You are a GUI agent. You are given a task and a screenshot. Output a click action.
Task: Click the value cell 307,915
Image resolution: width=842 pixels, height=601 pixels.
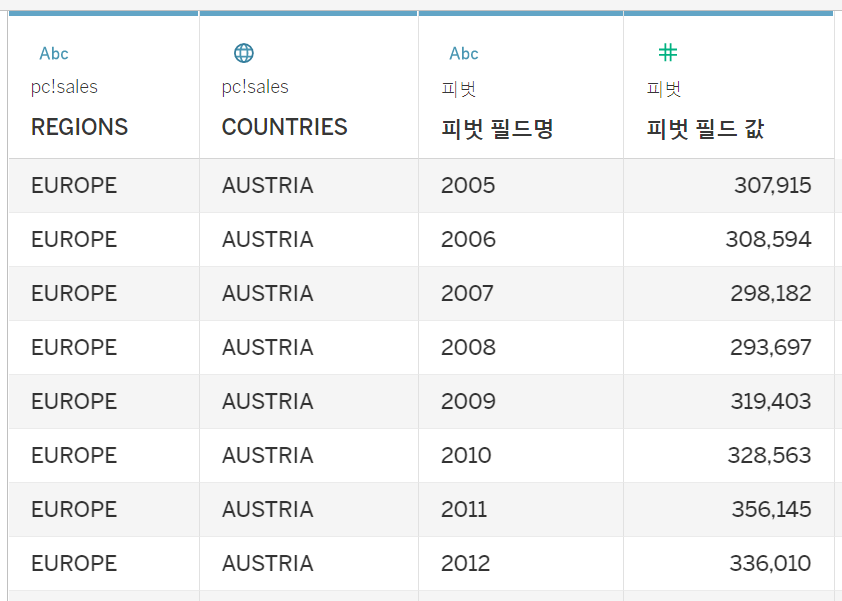point(729,186)
